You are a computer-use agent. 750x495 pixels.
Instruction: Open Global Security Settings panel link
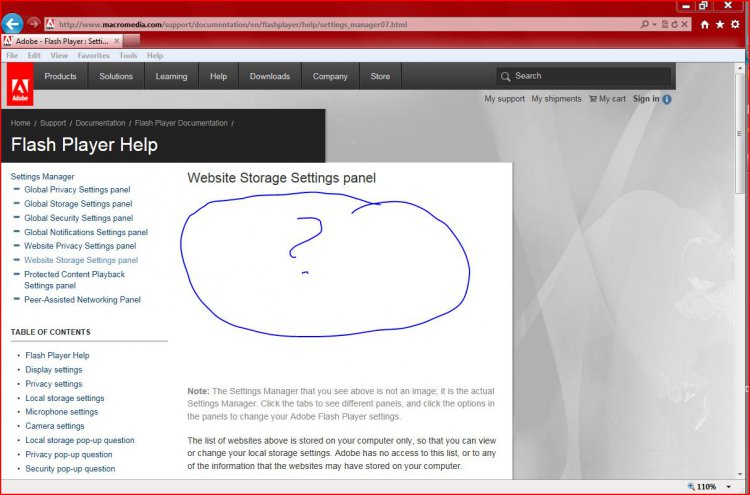78,218
